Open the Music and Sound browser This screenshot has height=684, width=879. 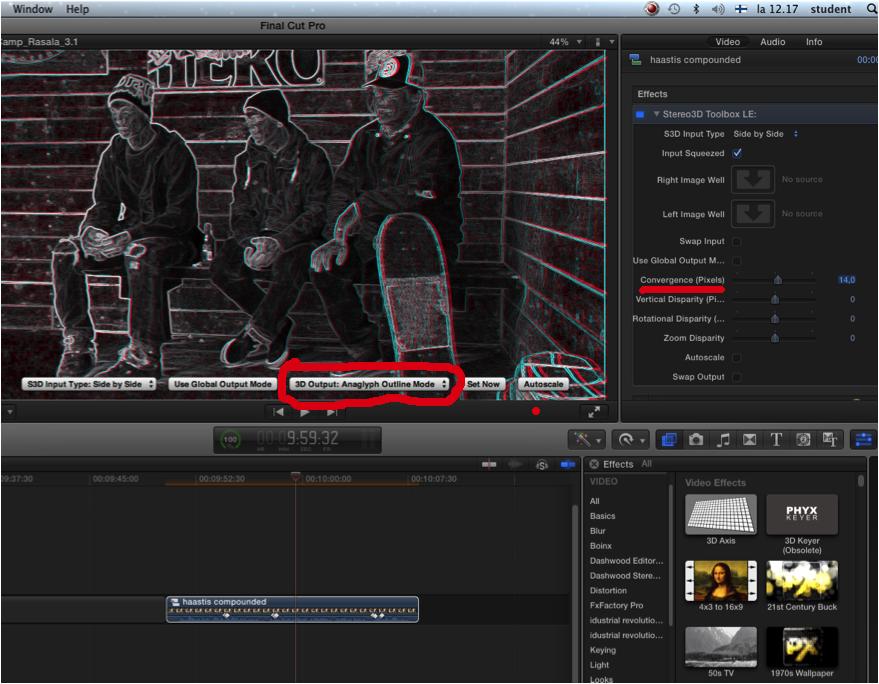point(723,440)
